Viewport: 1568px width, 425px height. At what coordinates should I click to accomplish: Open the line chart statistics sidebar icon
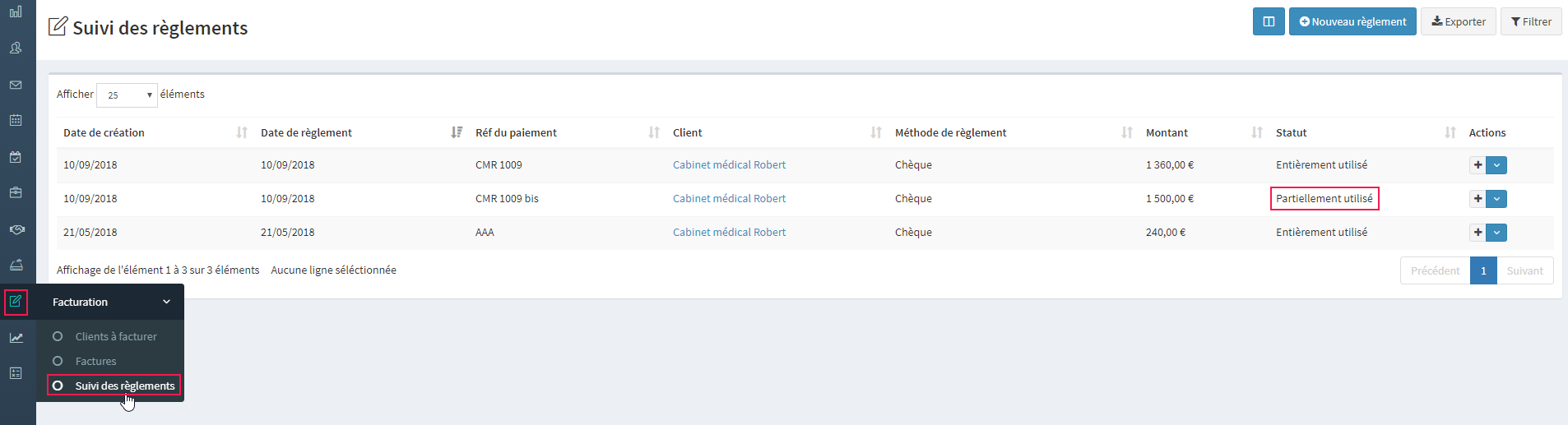[16, 338]
